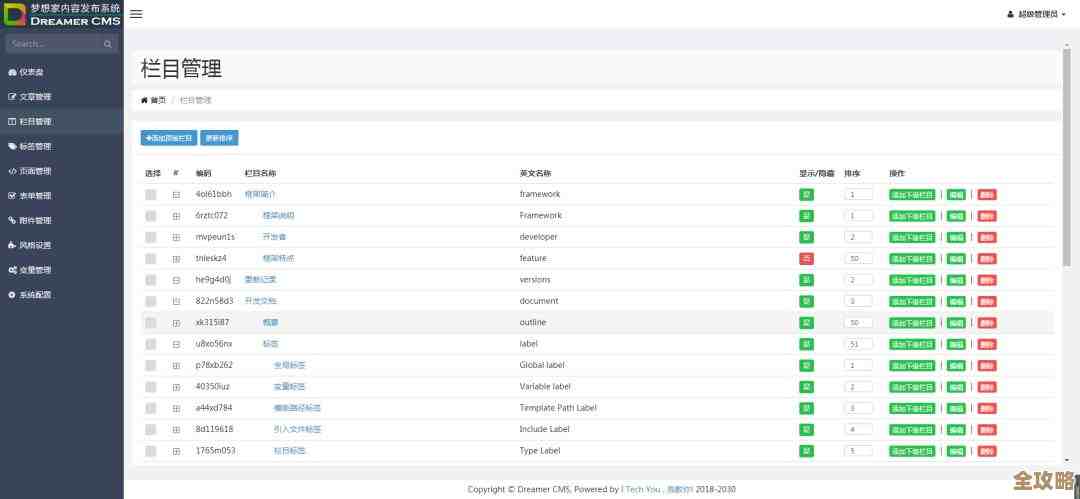Expand the tree node for outline row
The width and height of the screenshot is (1080, 499).
point(176,323)
